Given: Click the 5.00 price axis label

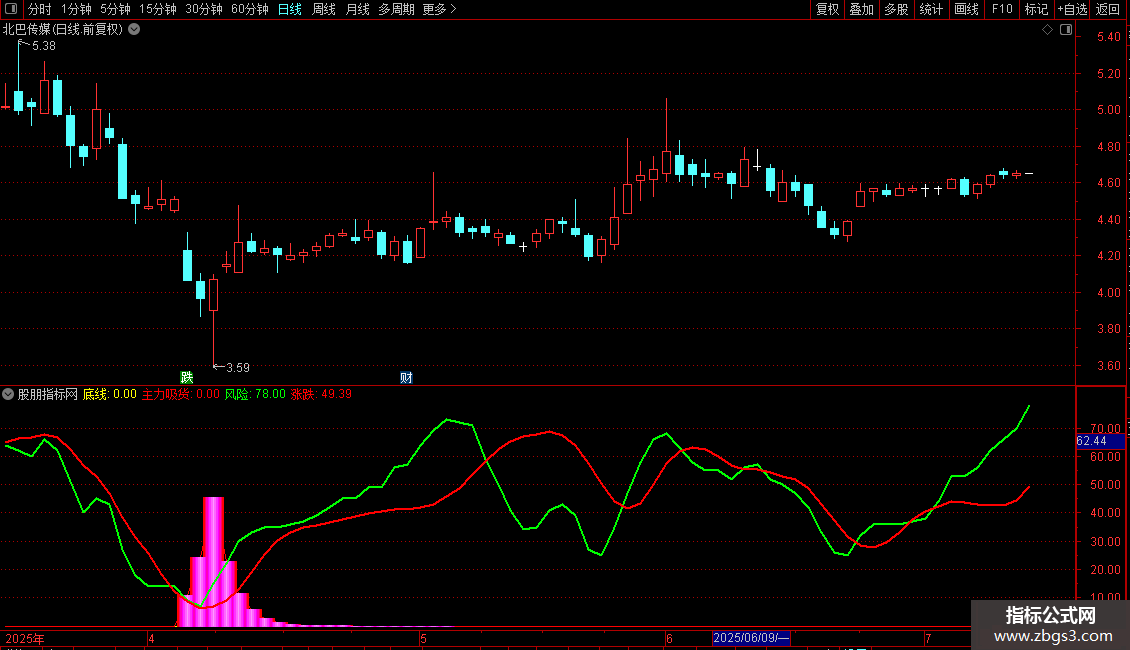Looking at the screenshot, I should (x=1108, y=110).
